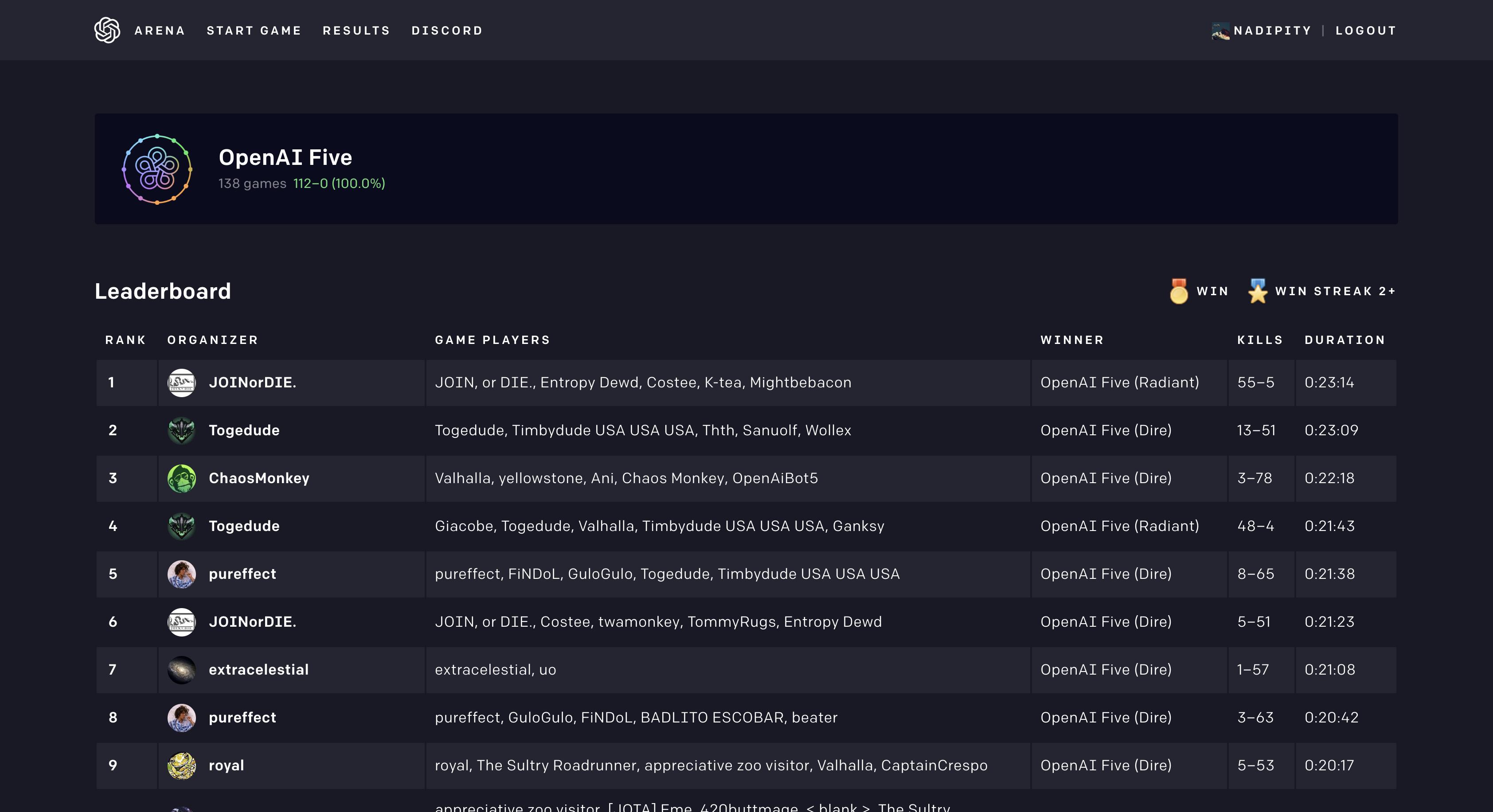Image resolution: width=1493 pixels, height=812 pixels.
Task: Click the Organizer column header
Action: coord(213,340)
